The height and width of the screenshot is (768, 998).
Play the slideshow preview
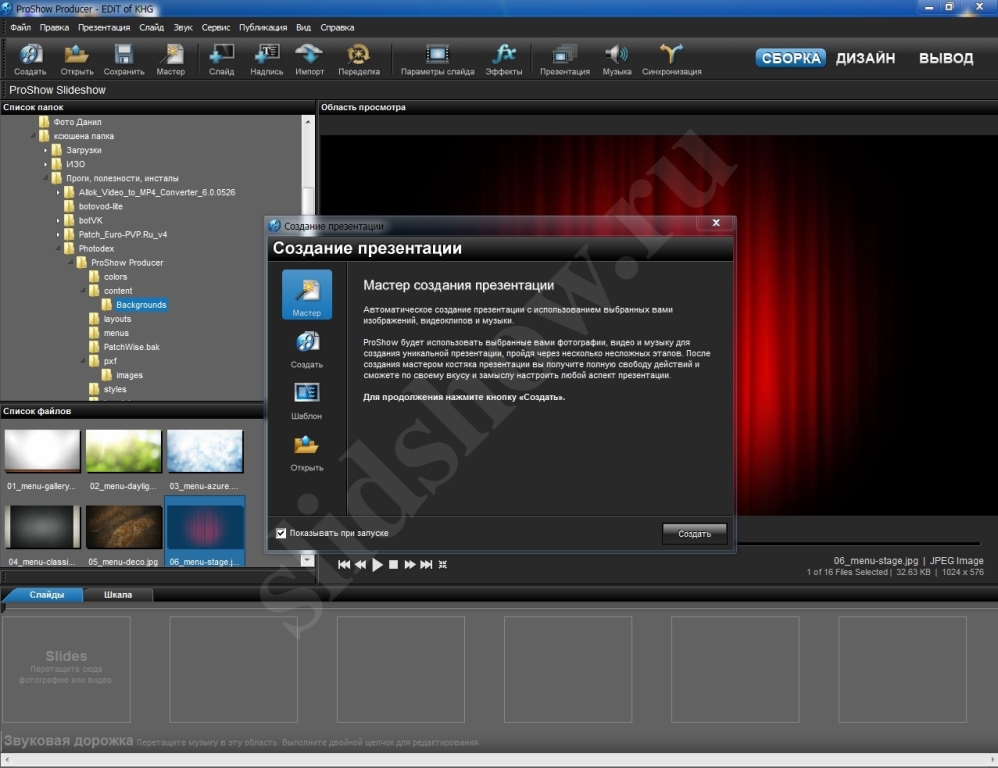pos(377,564)
